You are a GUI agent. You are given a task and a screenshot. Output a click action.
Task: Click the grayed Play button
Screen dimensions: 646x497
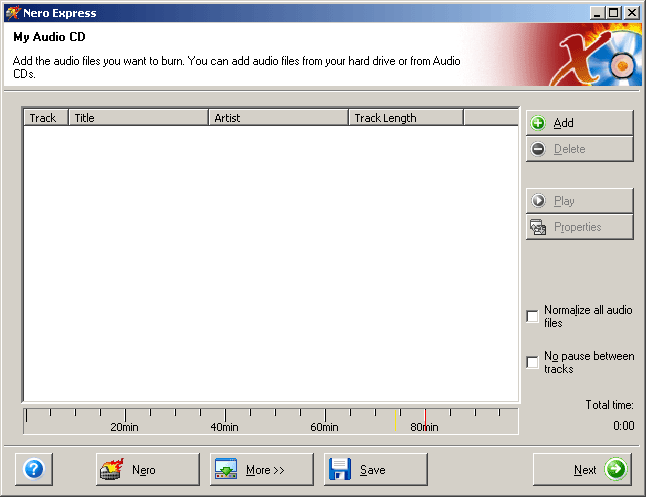[580, 201]
